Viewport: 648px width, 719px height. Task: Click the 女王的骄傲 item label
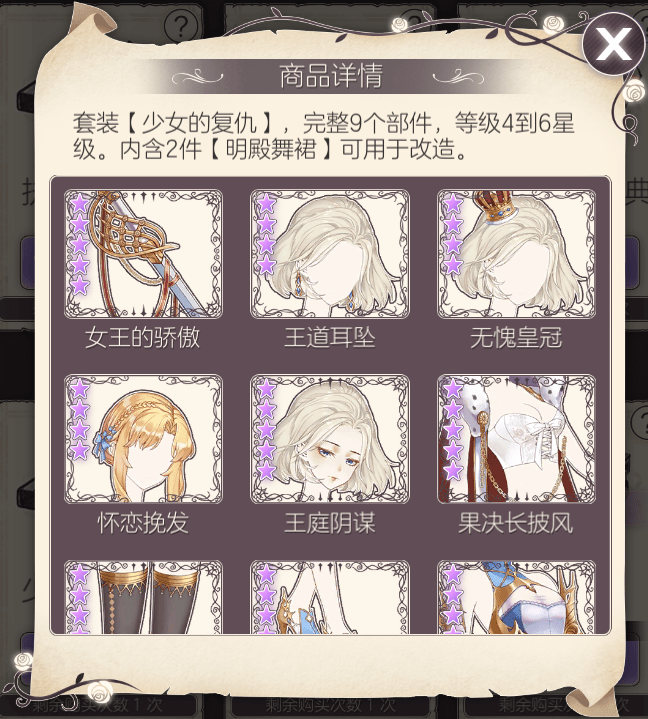(143, 338)
